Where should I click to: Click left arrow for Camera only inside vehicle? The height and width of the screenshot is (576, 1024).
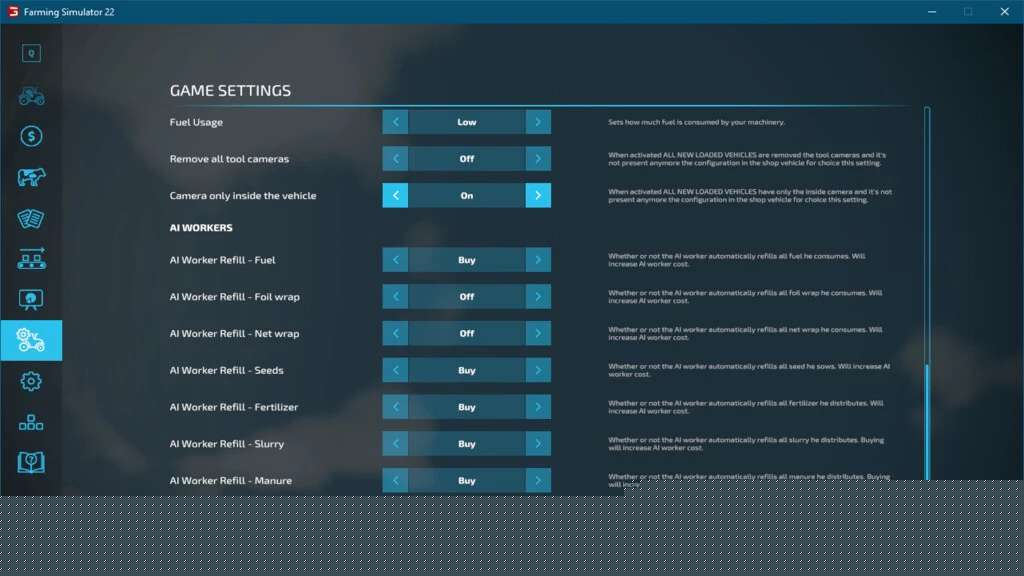point(395,195)
